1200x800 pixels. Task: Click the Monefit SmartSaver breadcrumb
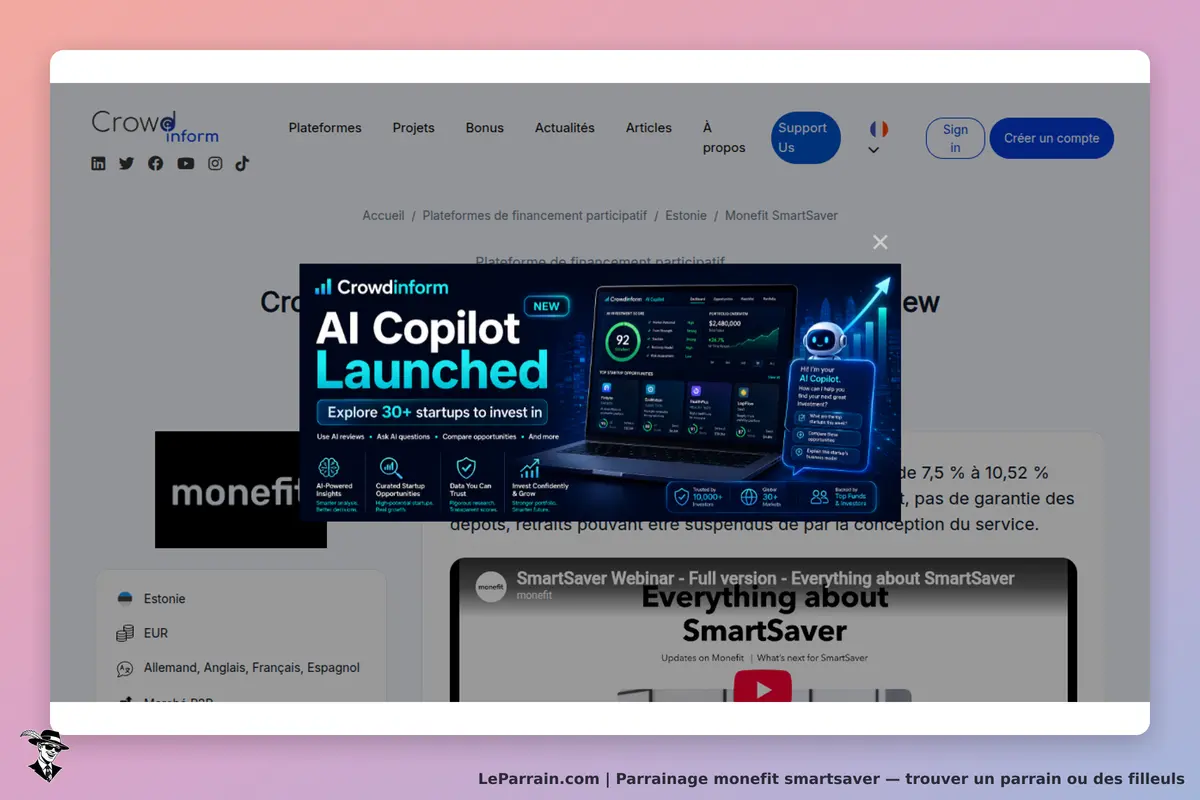pos(781,215)
